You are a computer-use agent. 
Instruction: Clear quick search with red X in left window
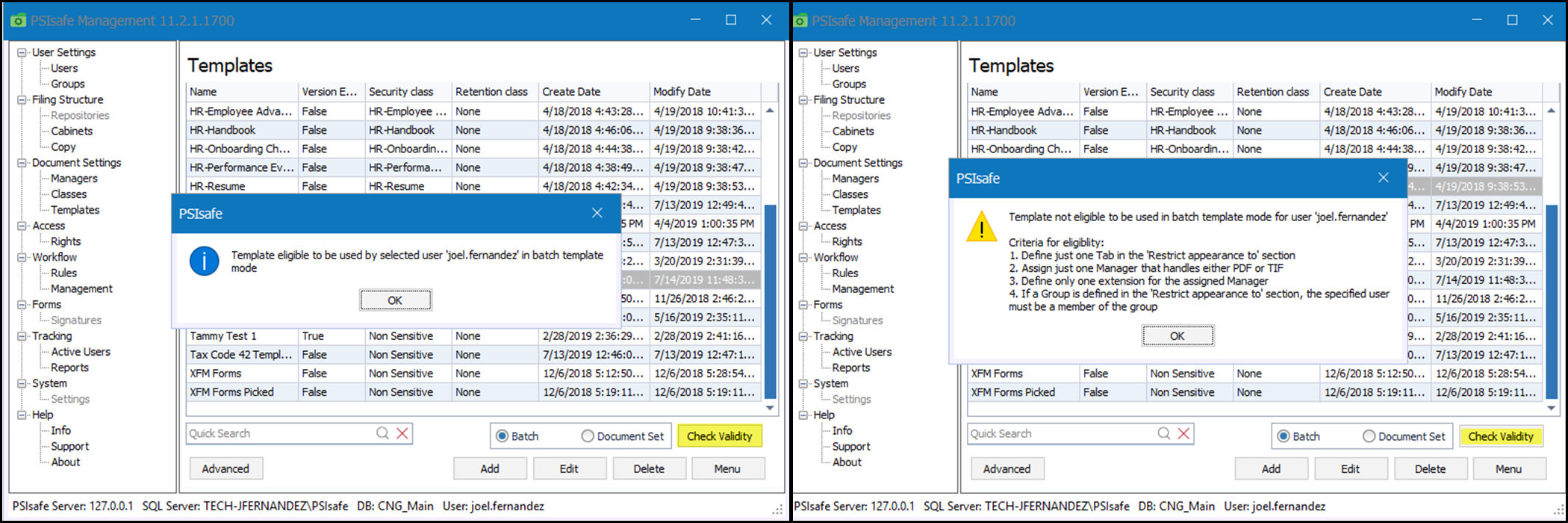[x=402, y=433]
